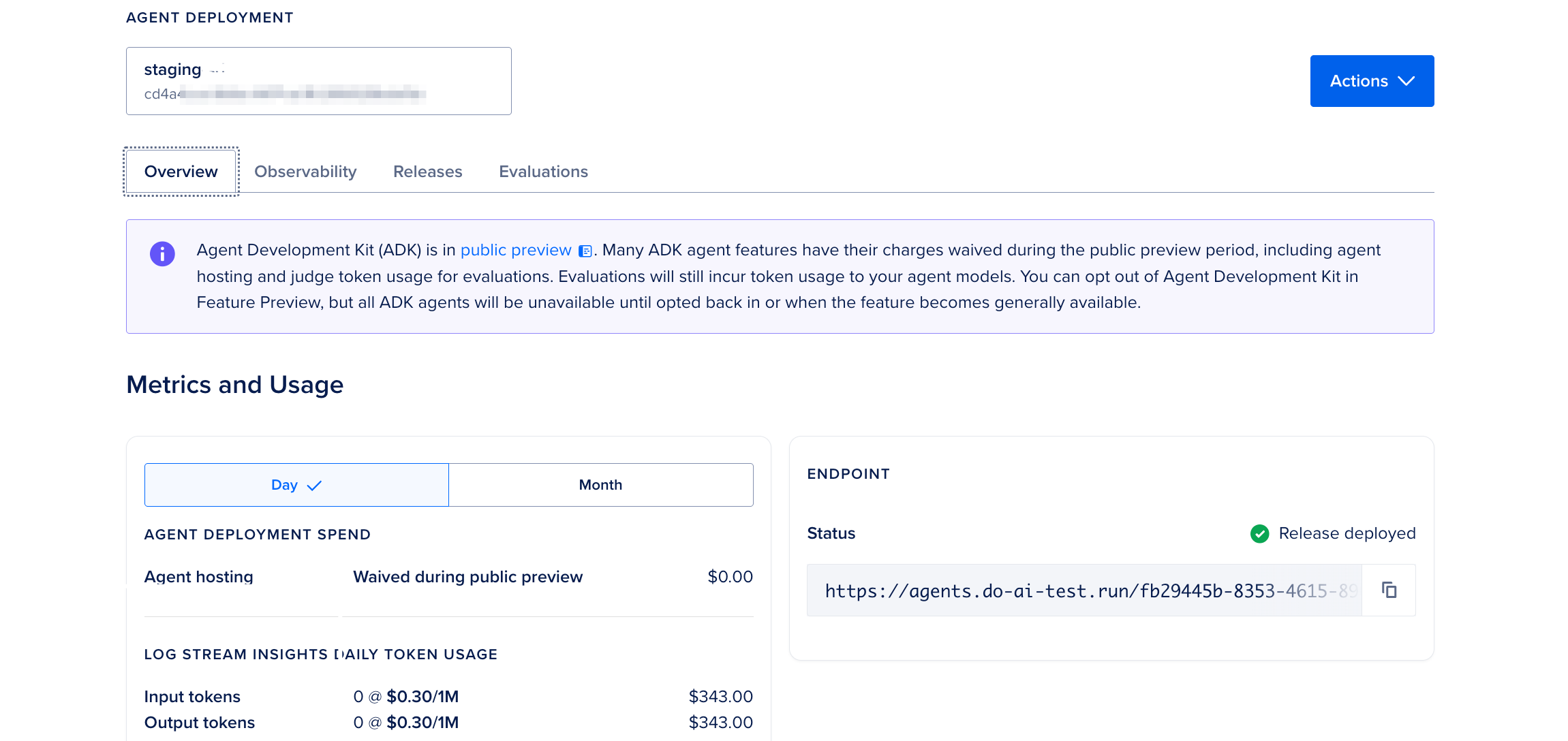Copy the endpoint URL using the copy icon

coord(1389,590)
